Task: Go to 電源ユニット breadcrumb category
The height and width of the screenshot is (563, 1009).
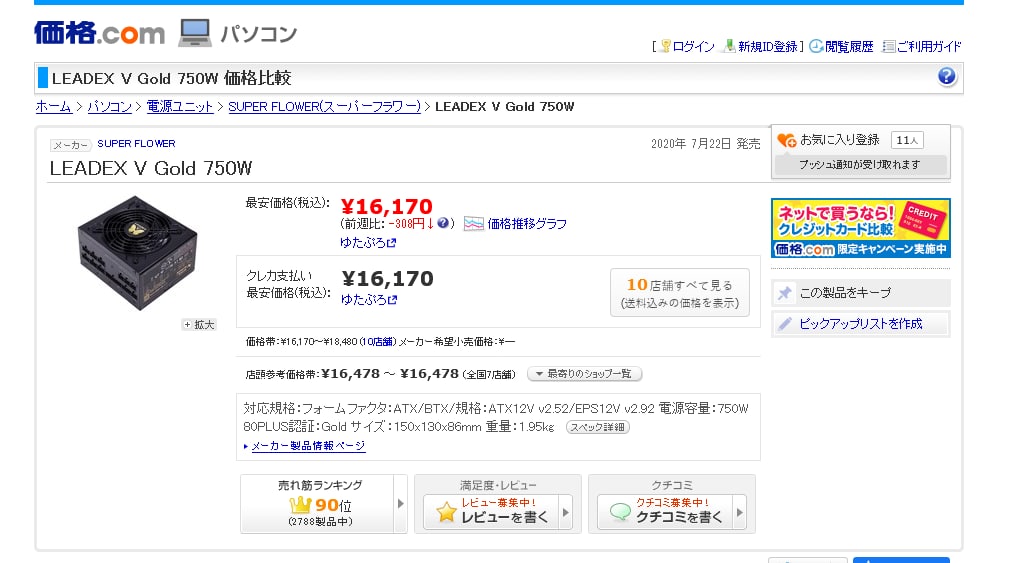Action: coord(180,107)
